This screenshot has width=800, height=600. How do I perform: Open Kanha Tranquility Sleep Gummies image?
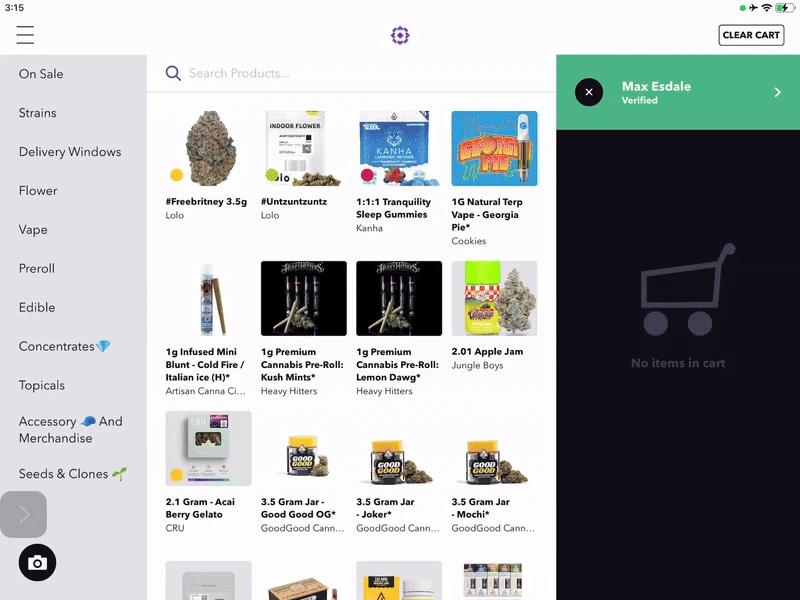[x=399, y=148]
